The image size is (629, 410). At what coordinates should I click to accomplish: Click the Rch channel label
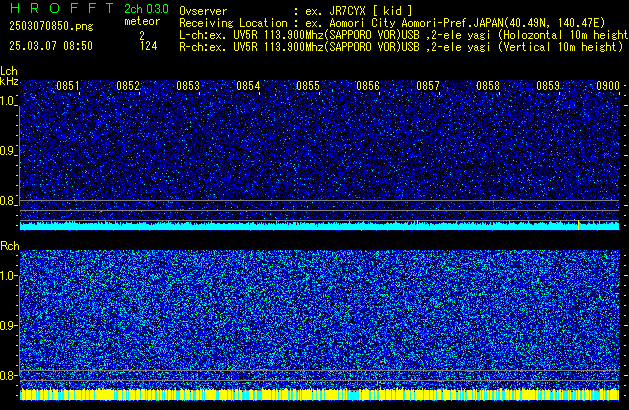[10, 246]
